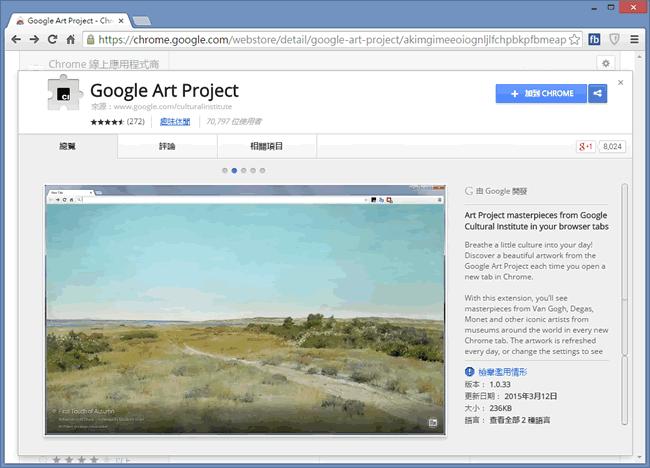Bookmark this page with the star icon

[575, 39]
